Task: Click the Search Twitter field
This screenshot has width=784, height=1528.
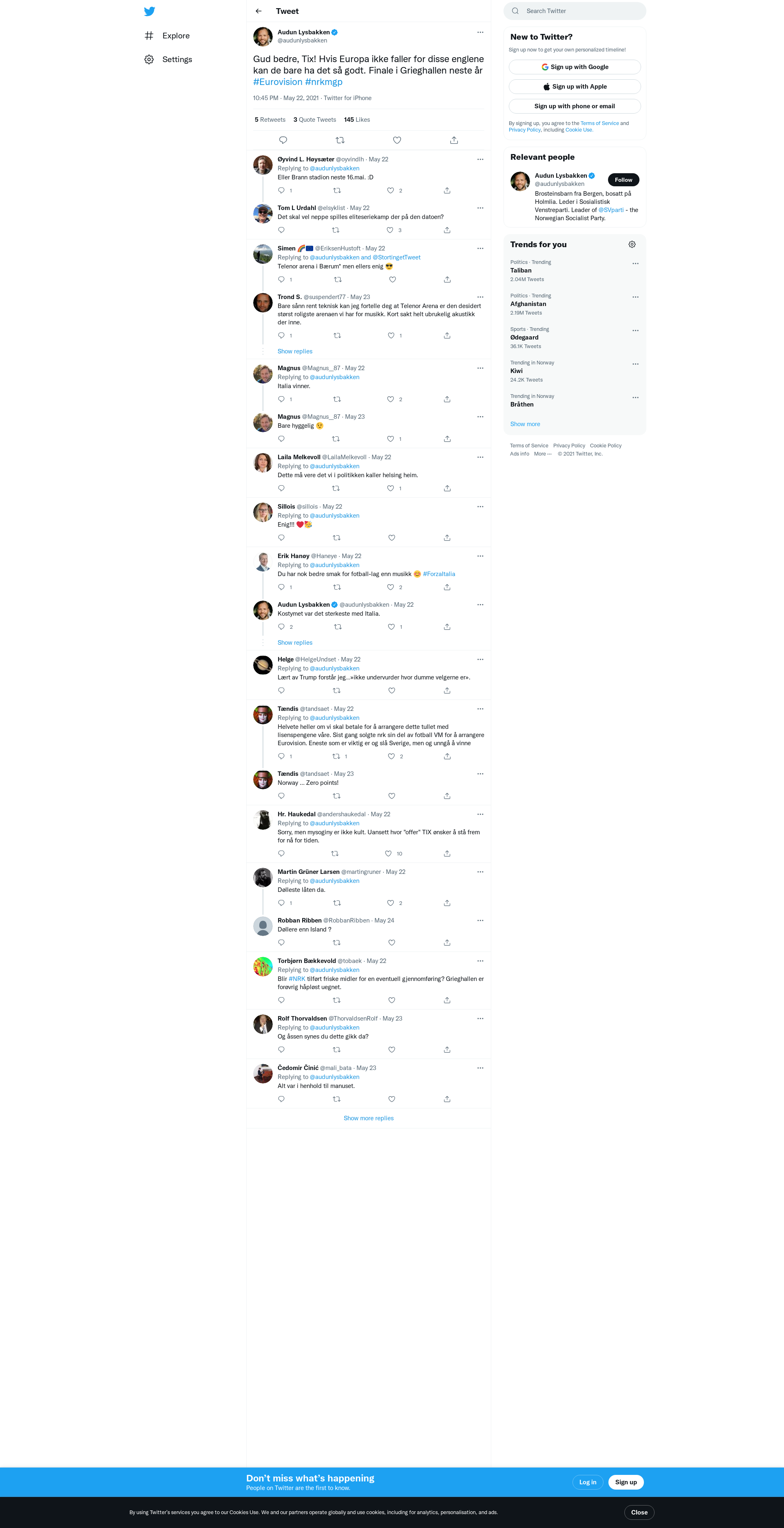Action: tap(575, 11)
